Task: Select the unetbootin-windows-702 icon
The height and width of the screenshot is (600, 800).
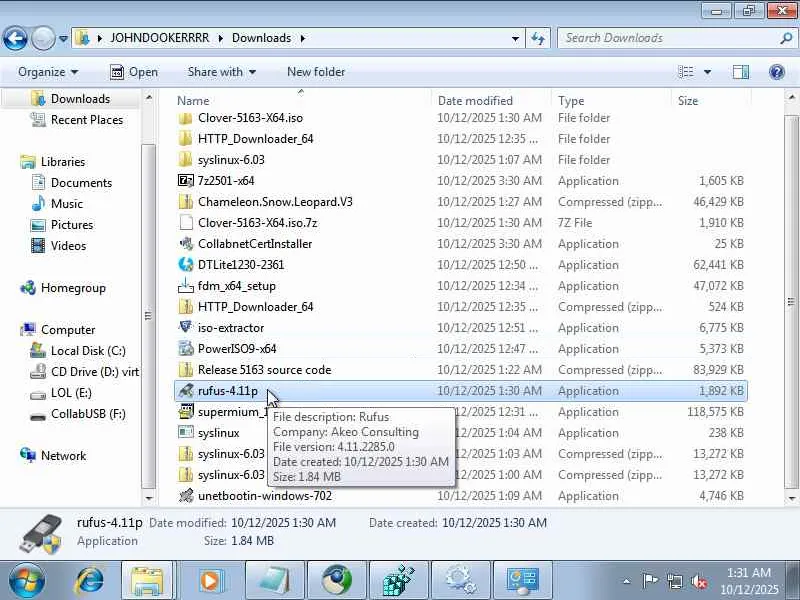Action: [186, 495]
